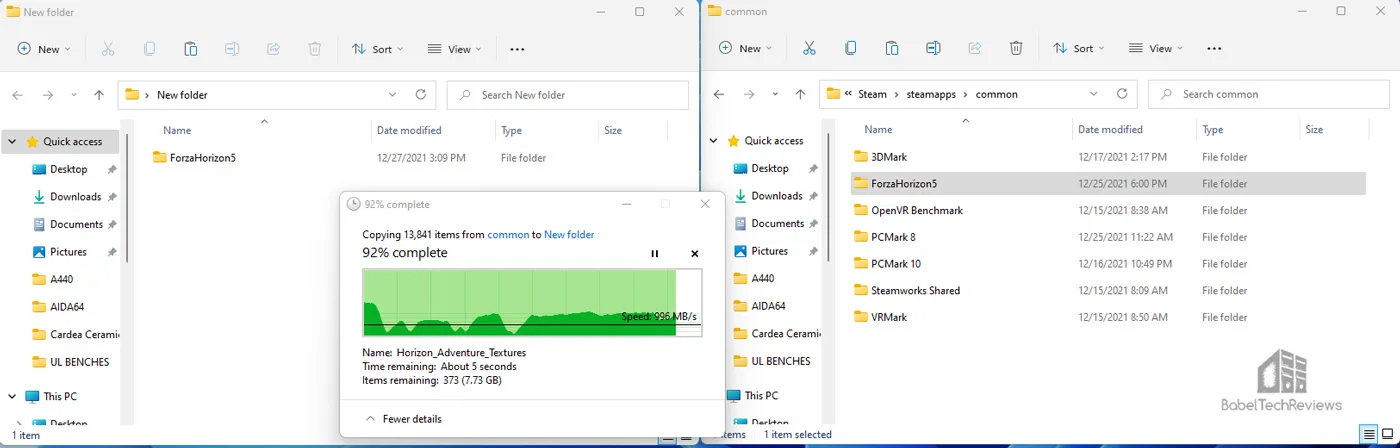This screenshot has width=1400, height=448.
Task: Collapse Quick access in New folder window
Action: tap(12, 142)
